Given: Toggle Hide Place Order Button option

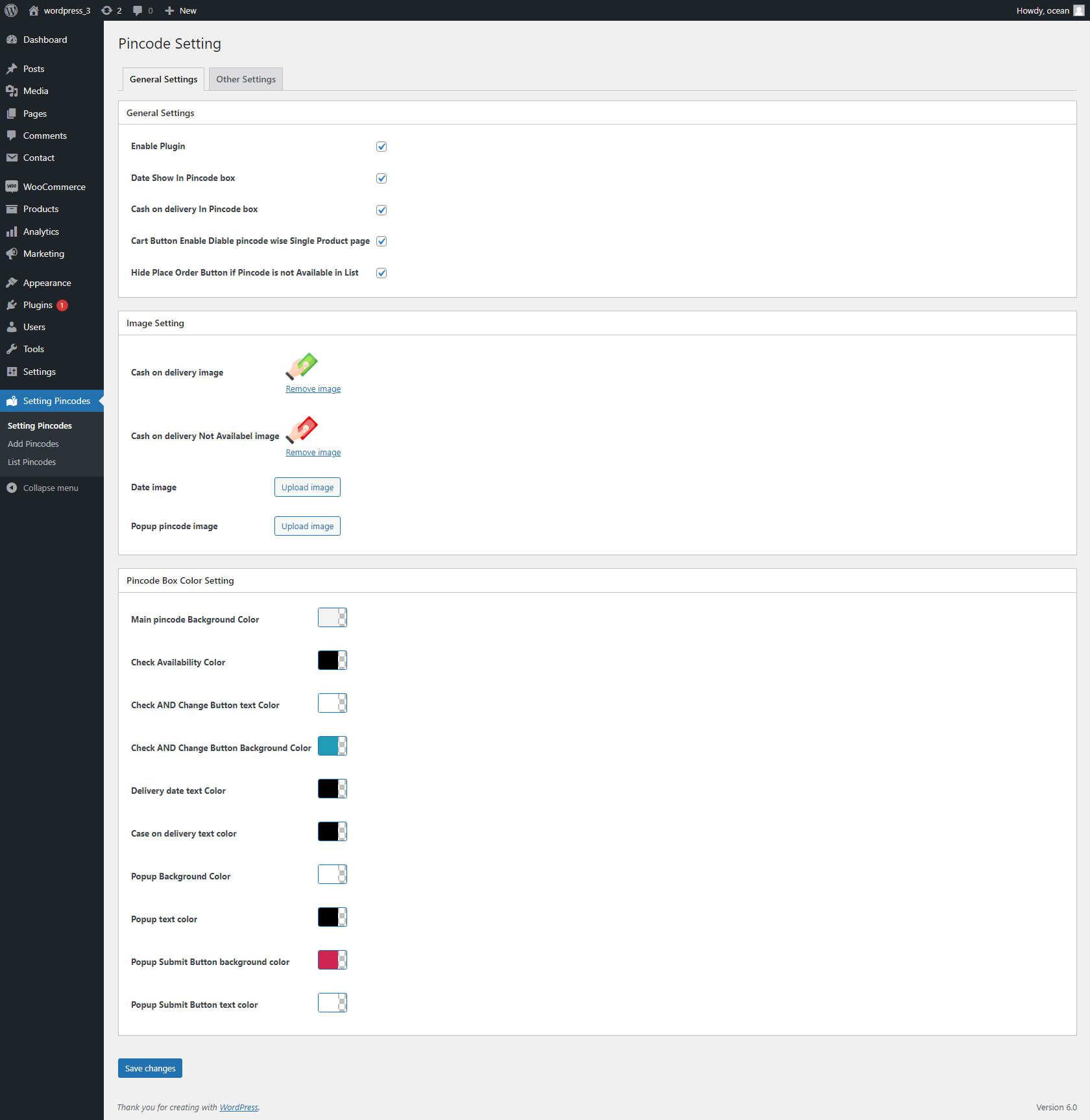Looking at the screenshot, I should 381,272.
